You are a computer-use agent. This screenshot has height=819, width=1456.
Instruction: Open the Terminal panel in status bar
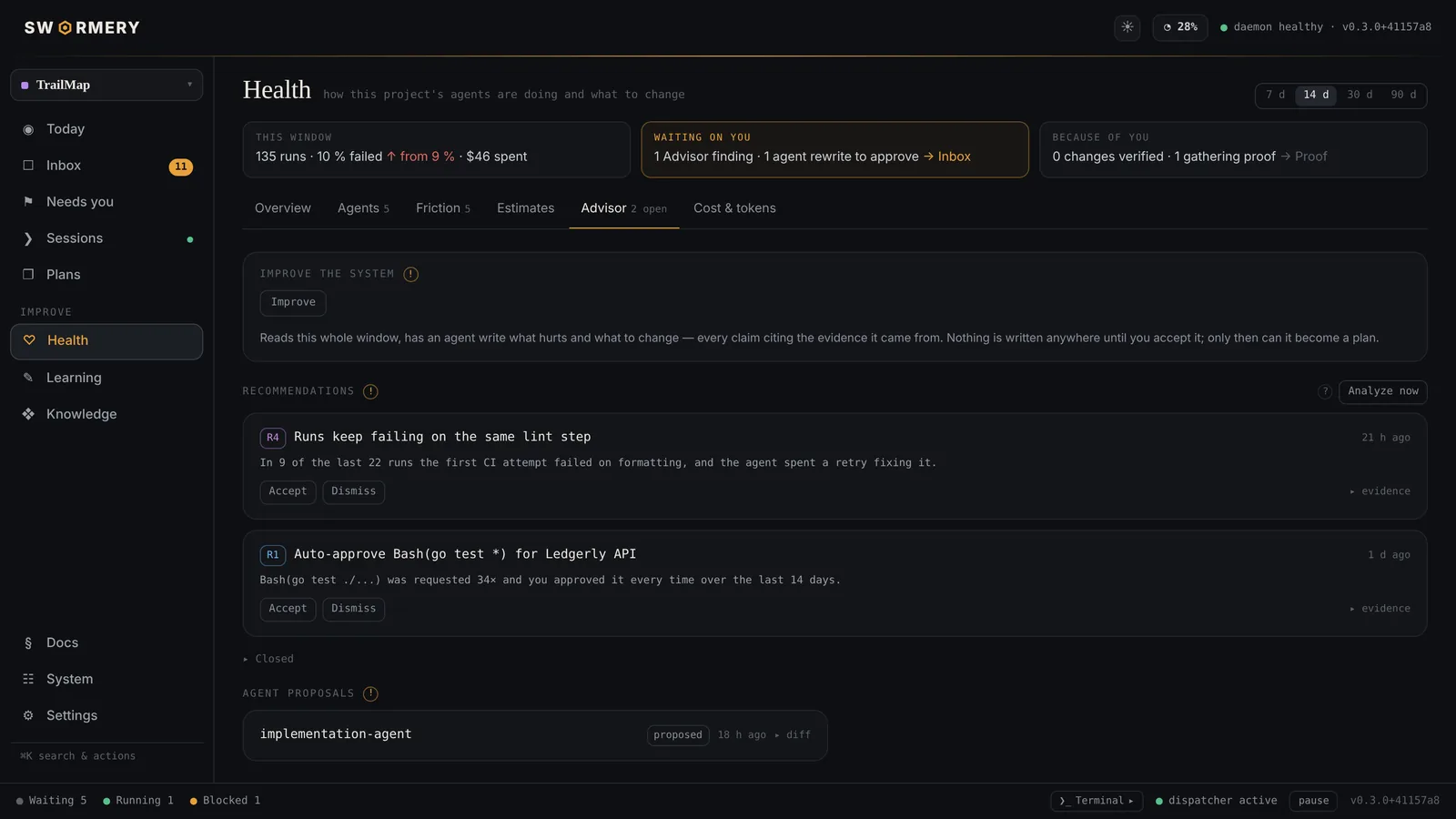pos(1097,801)
